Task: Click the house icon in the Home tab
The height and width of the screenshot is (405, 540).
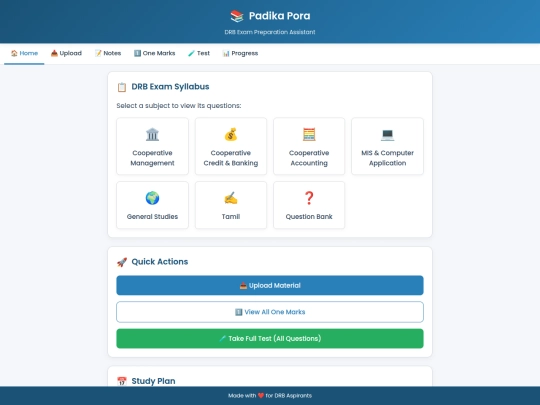Action: [x=14, y=53]
